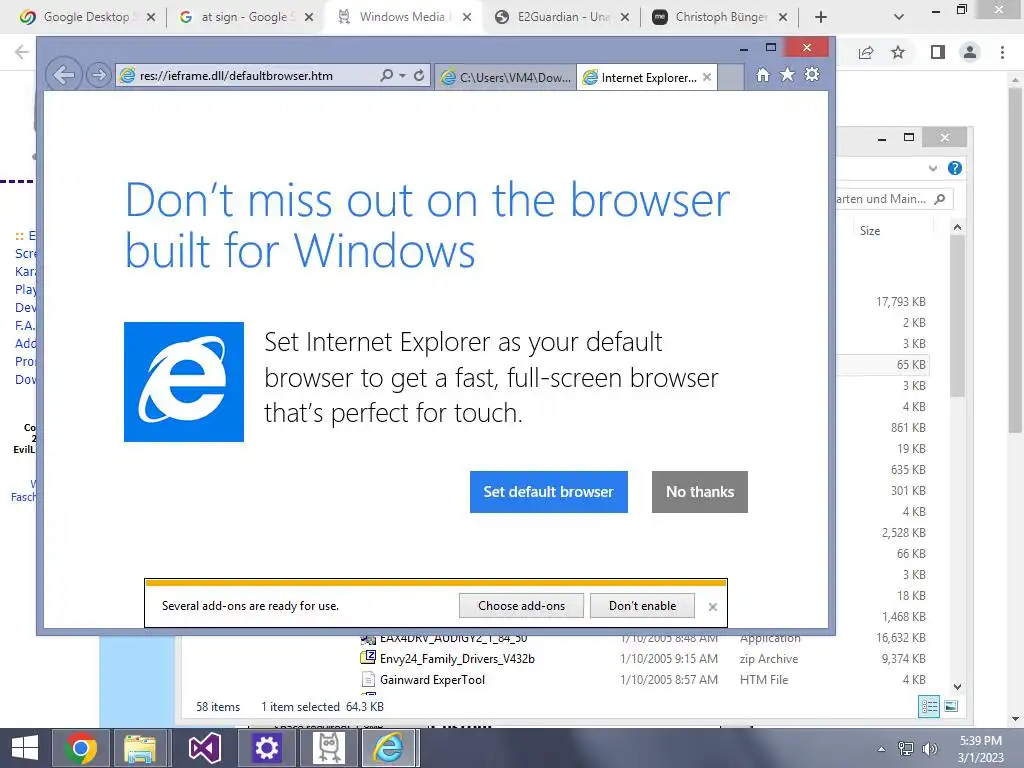
Task: Open a new blank IE tab
Action: tap(731, 78)
